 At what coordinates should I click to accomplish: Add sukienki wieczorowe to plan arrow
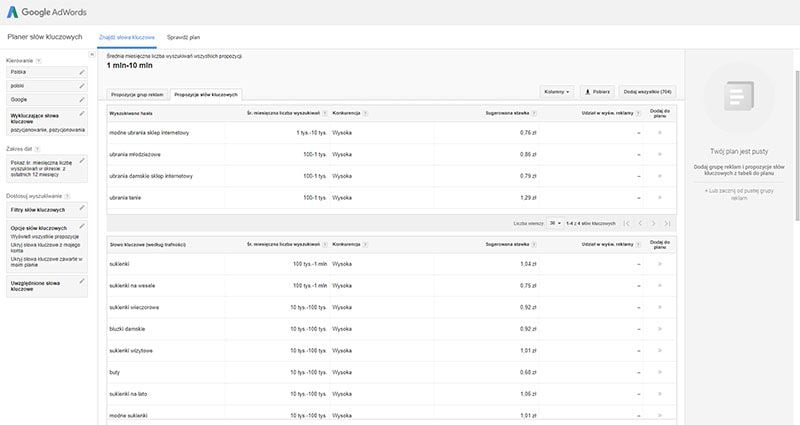click(660, 307)
